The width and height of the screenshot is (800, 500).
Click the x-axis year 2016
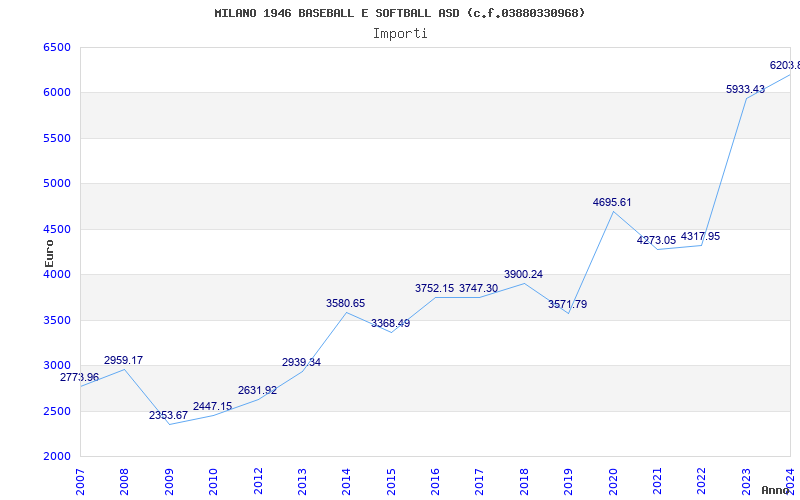click(435, 481)
